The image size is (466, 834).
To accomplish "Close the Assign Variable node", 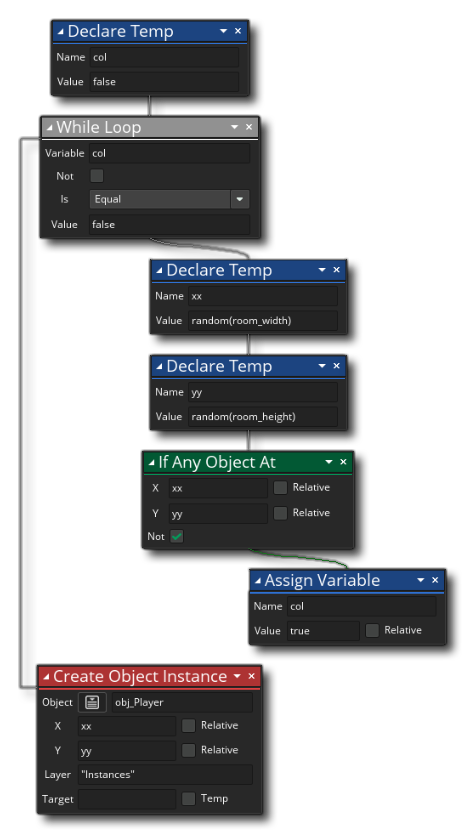I will click(435, 580).
